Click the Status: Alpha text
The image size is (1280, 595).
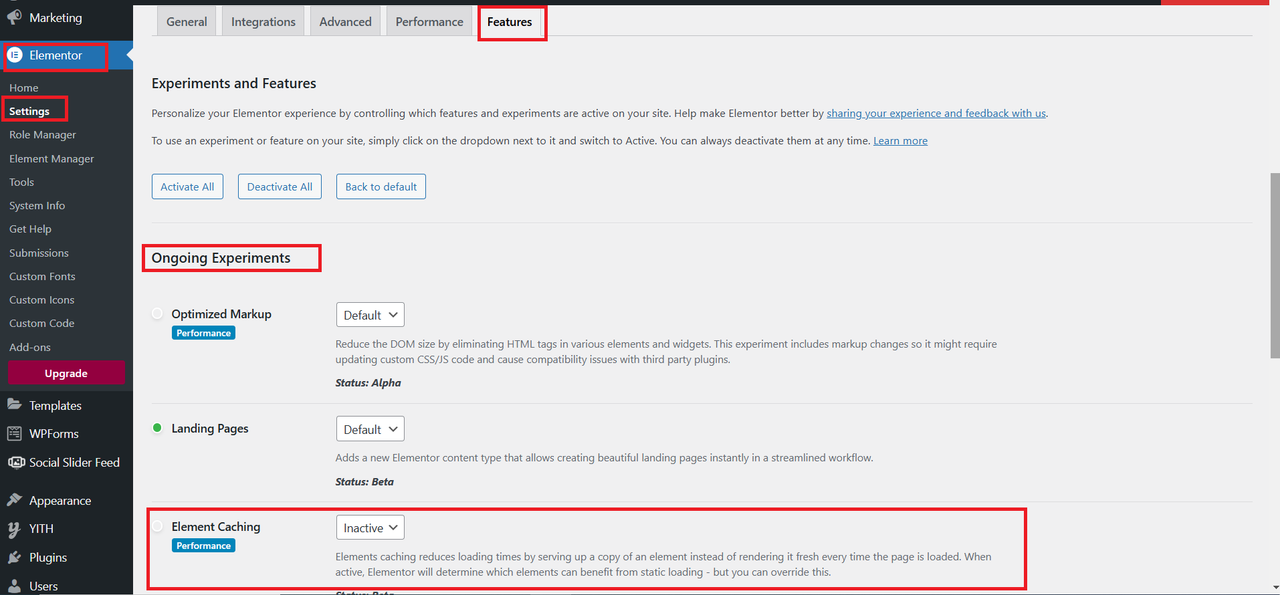coord(368,383)
